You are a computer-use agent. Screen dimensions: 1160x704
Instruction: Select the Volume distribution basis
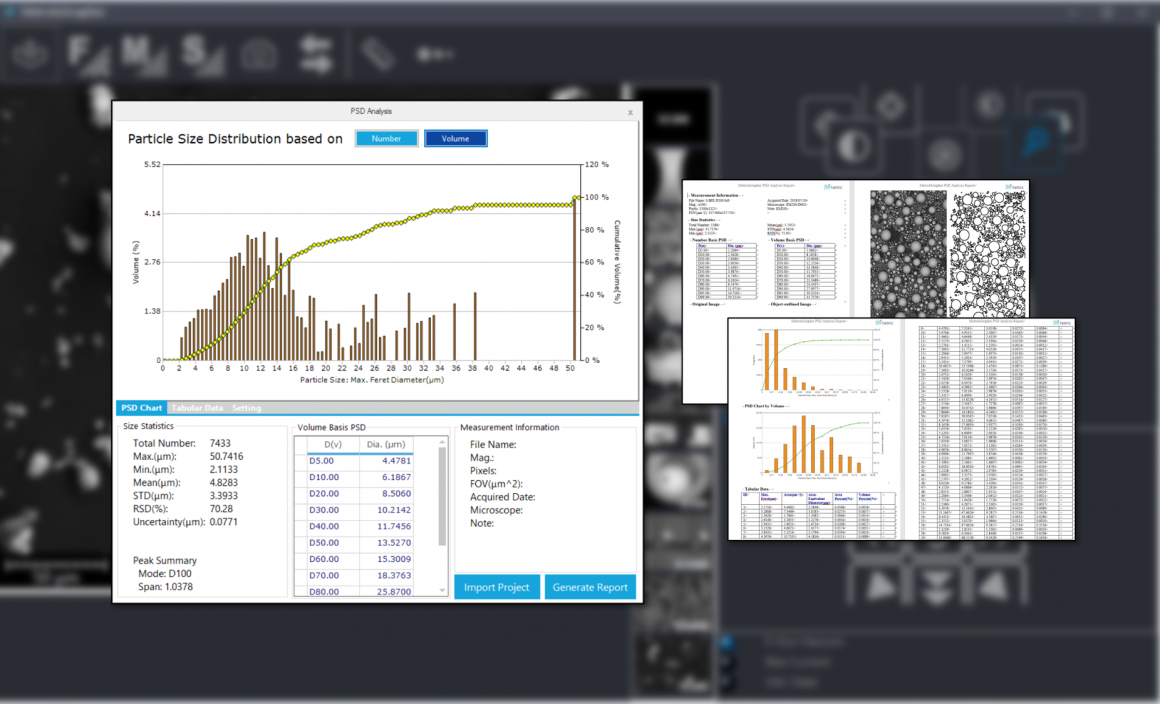point(456,138)
